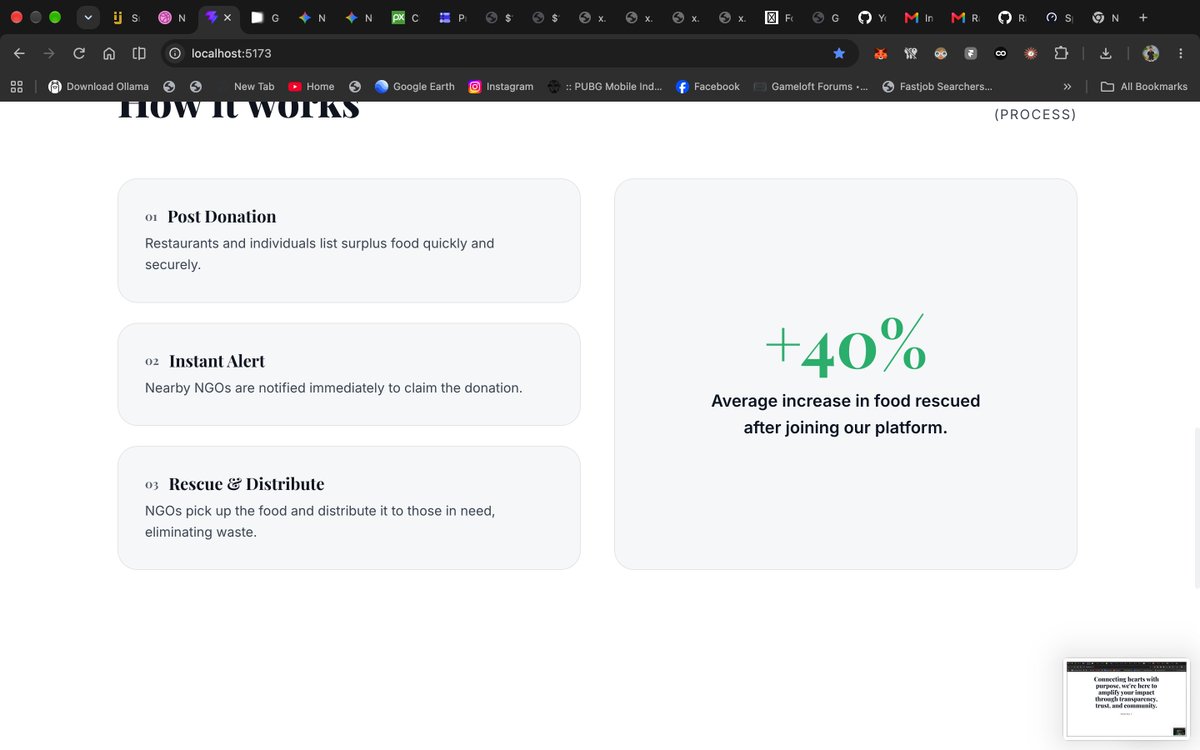Open the owl-face extension icon
This screenshot has width=1200, height=750.
pyautogui.click(x=941, y=53)
